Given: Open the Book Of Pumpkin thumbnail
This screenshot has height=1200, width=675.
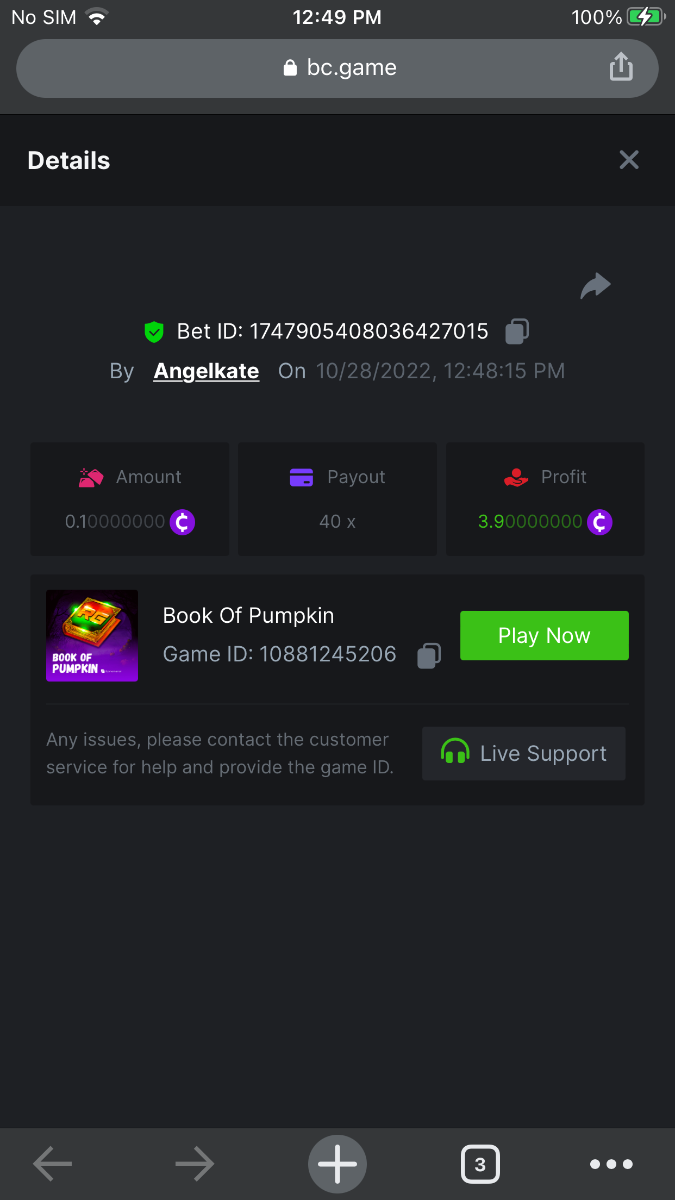Looking at the screenshot, I should click(92, 636).
